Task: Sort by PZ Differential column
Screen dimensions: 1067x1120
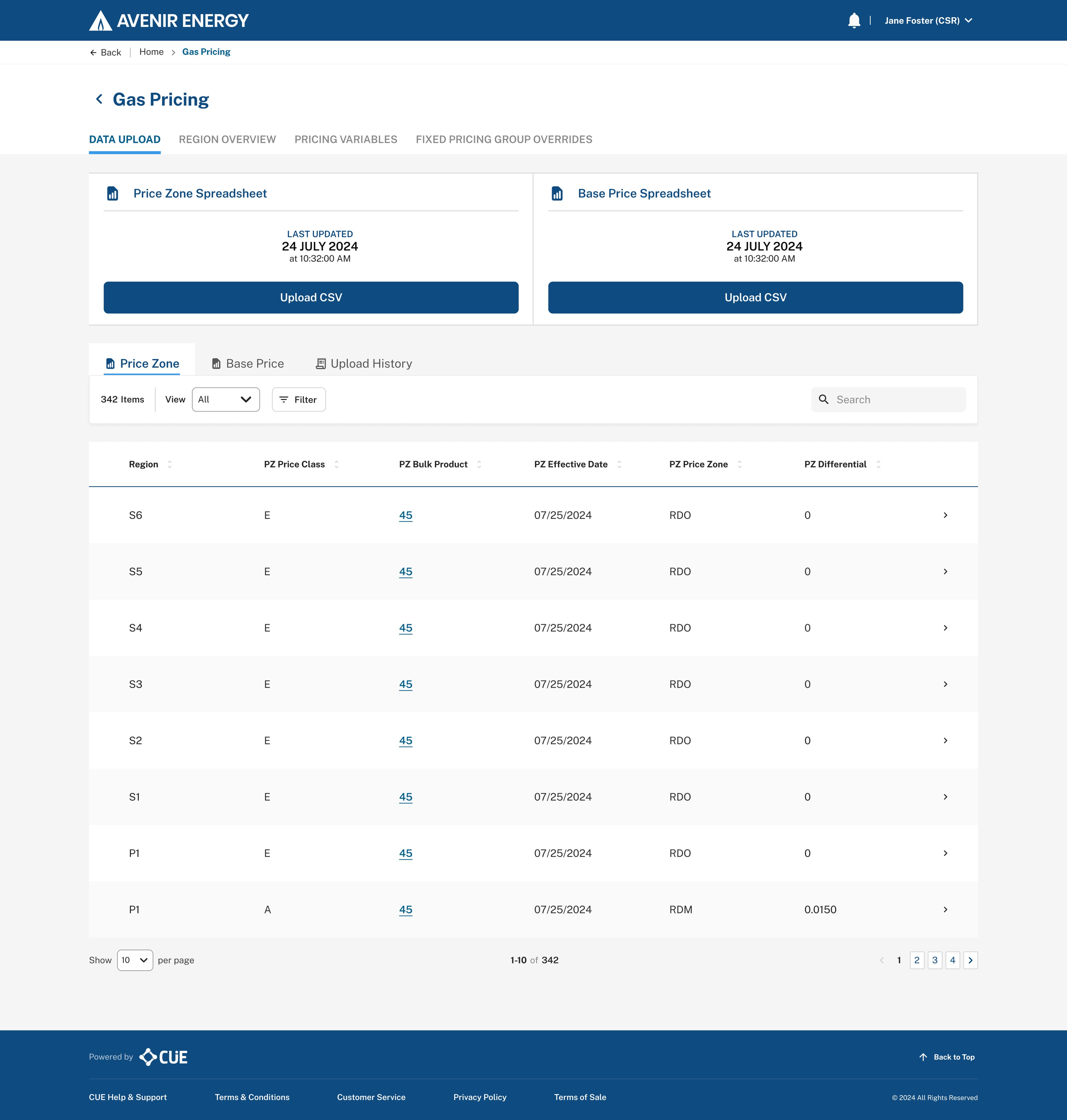Action: click(x=878, y=465)
